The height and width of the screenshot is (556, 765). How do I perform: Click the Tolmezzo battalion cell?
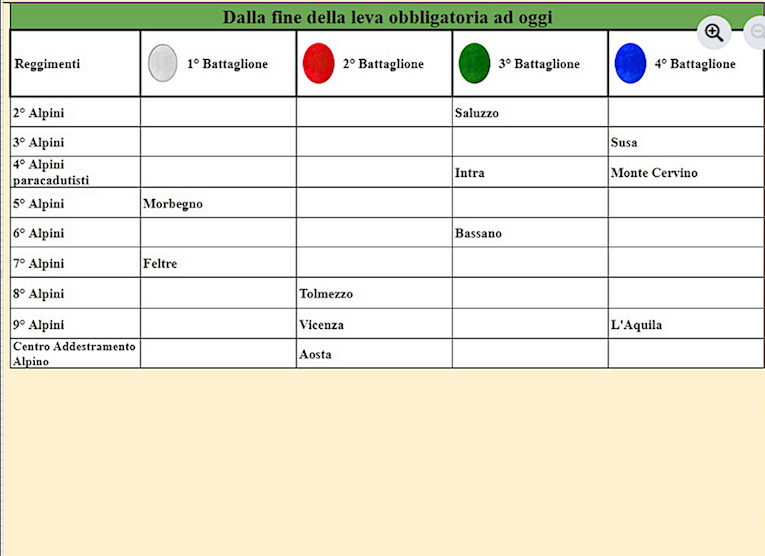pyautogui.click(x=326, y=294)
